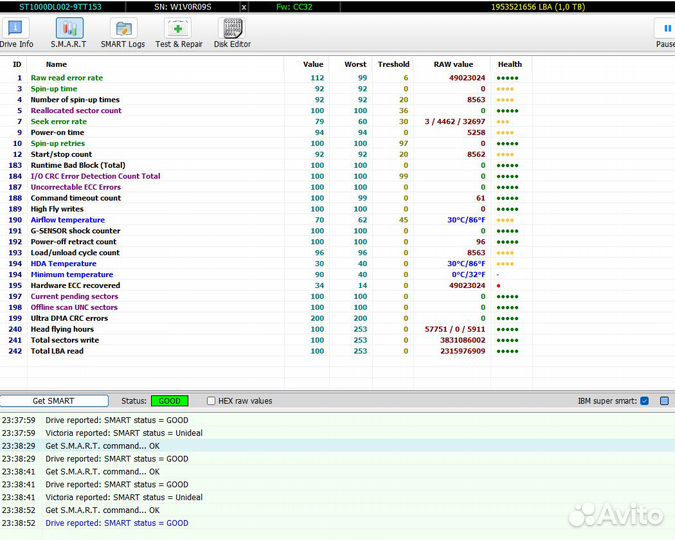Viewport: 675px width, 540px height.
Task: Uncheck the IBM super smart checkbox
Action: (644, 401)
